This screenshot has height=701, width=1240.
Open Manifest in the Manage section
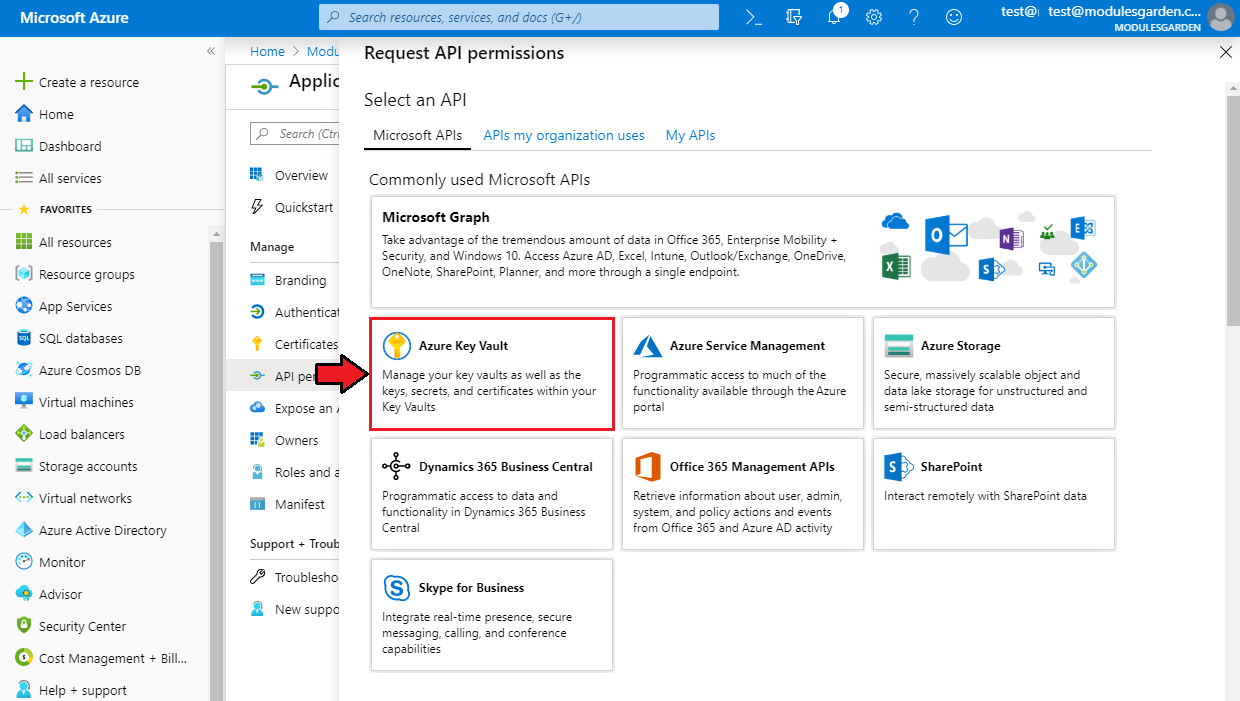pos(300,504)
